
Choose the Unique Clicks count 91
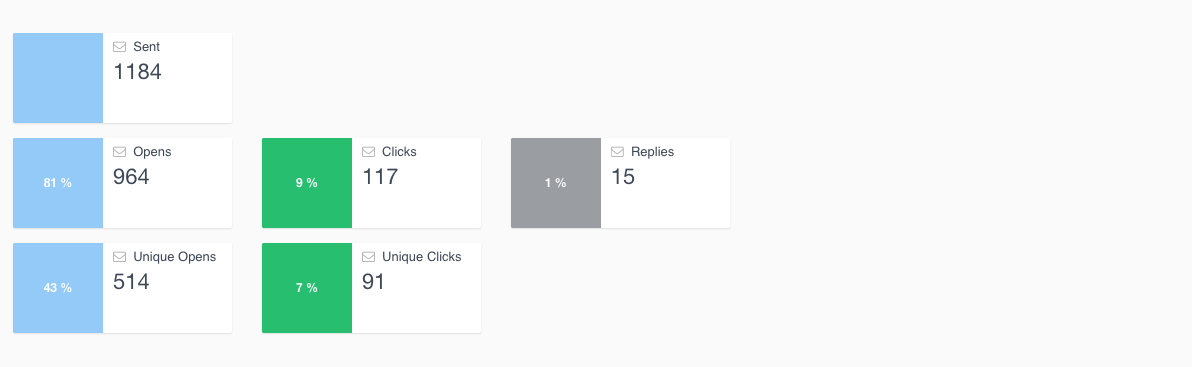coord(374,282)
